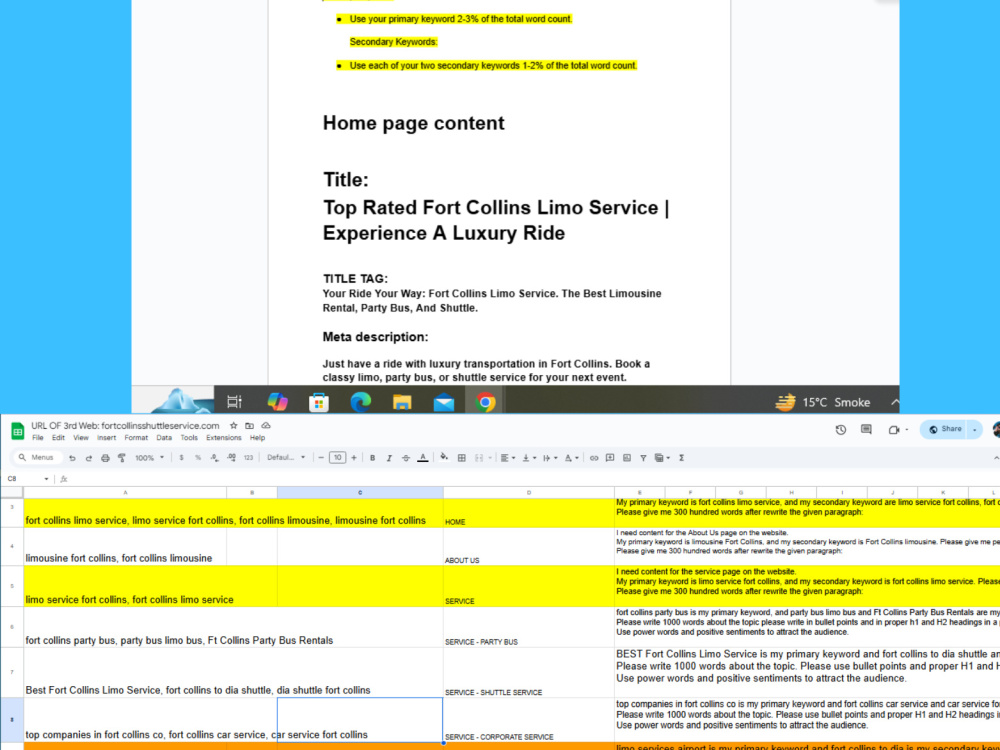1000x750 pixels.
Task: Toggle strikethrough formatting
Action: [x=406, y=458]
